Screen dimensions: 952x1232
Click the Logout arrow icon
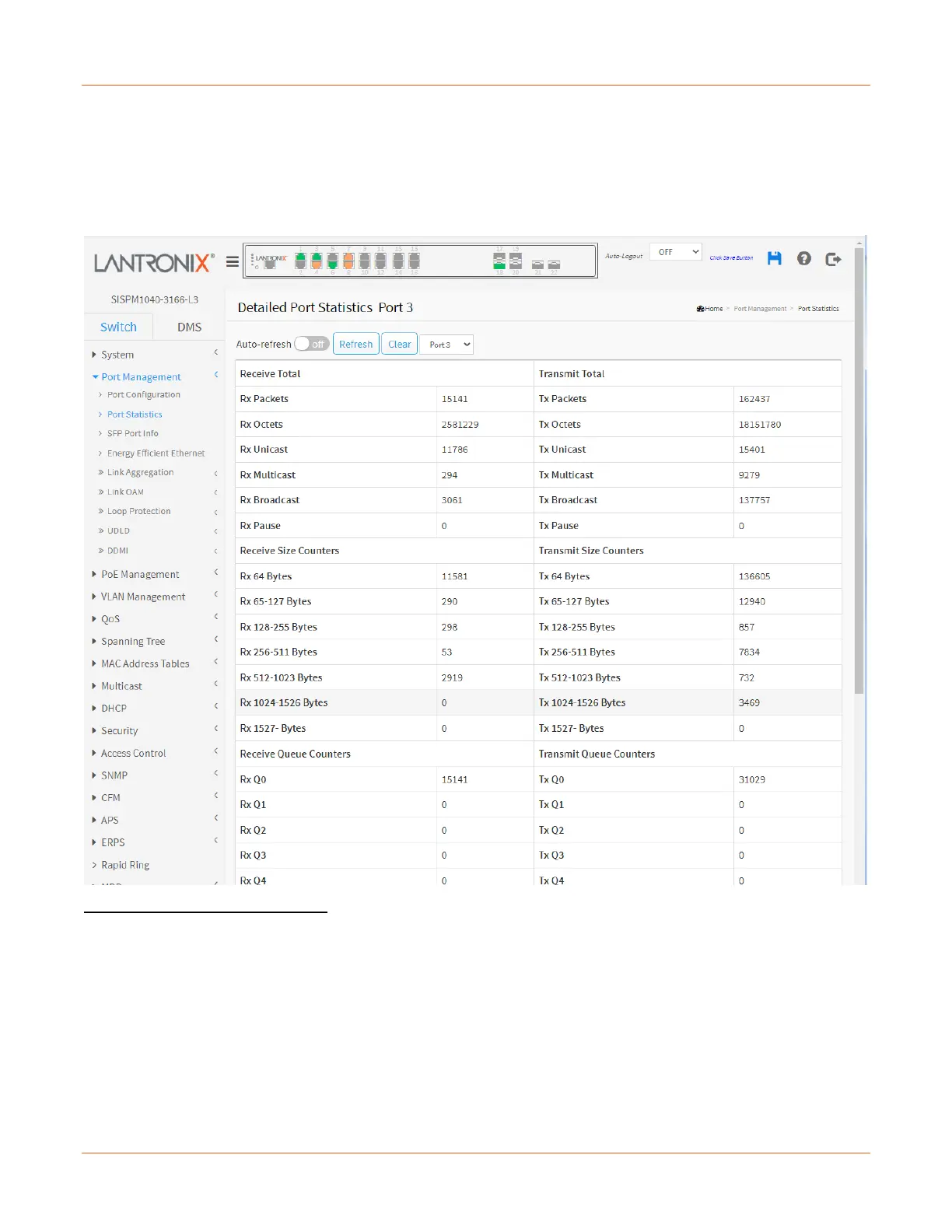click(x=833, y=259)
